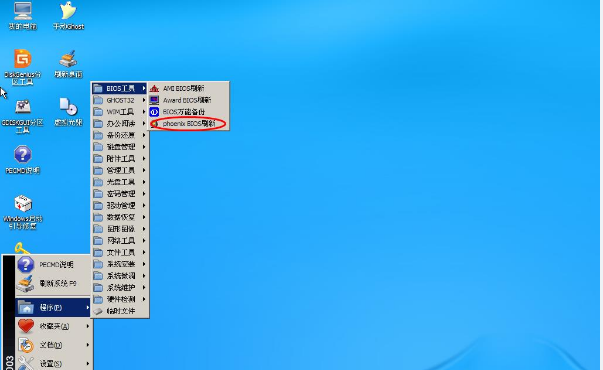Image resolution: width=603 pixels, height=370 pixels.
Task: Open the 驱动管理 menu entry
Action: (x=120, y=205)
